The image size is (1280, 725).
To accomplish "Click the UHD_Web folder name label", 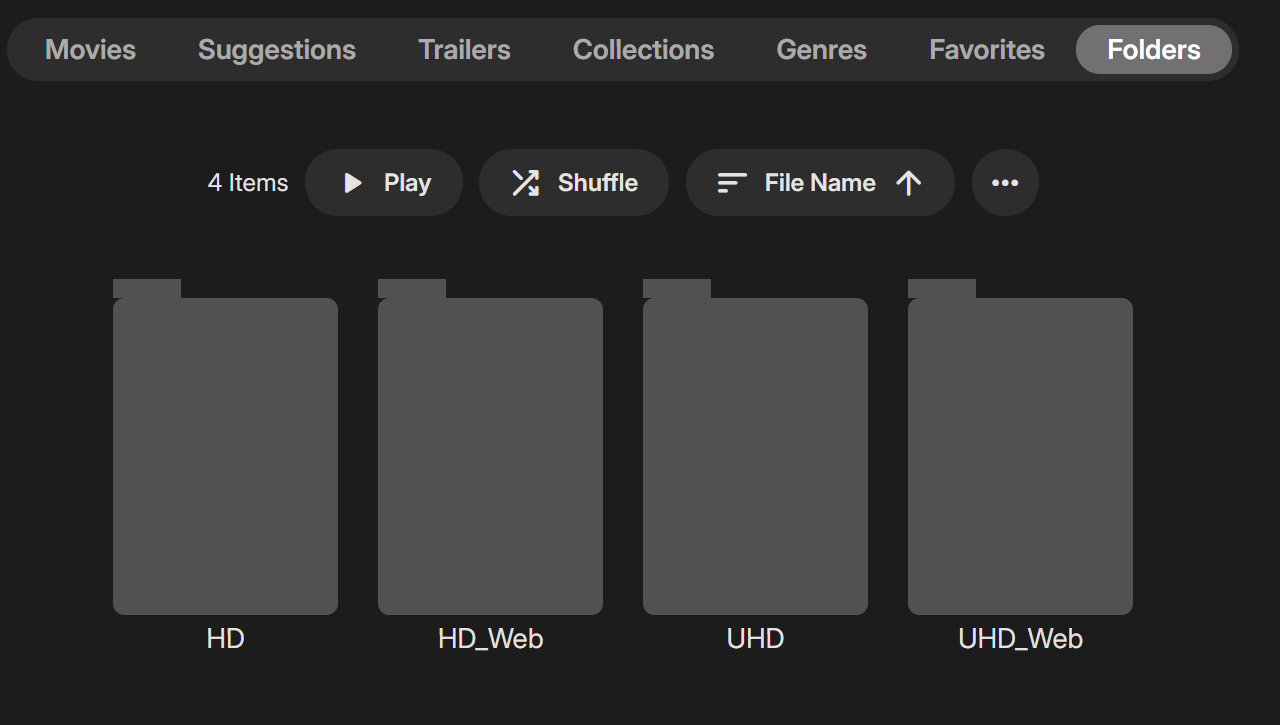I will tap(1020, 639).
